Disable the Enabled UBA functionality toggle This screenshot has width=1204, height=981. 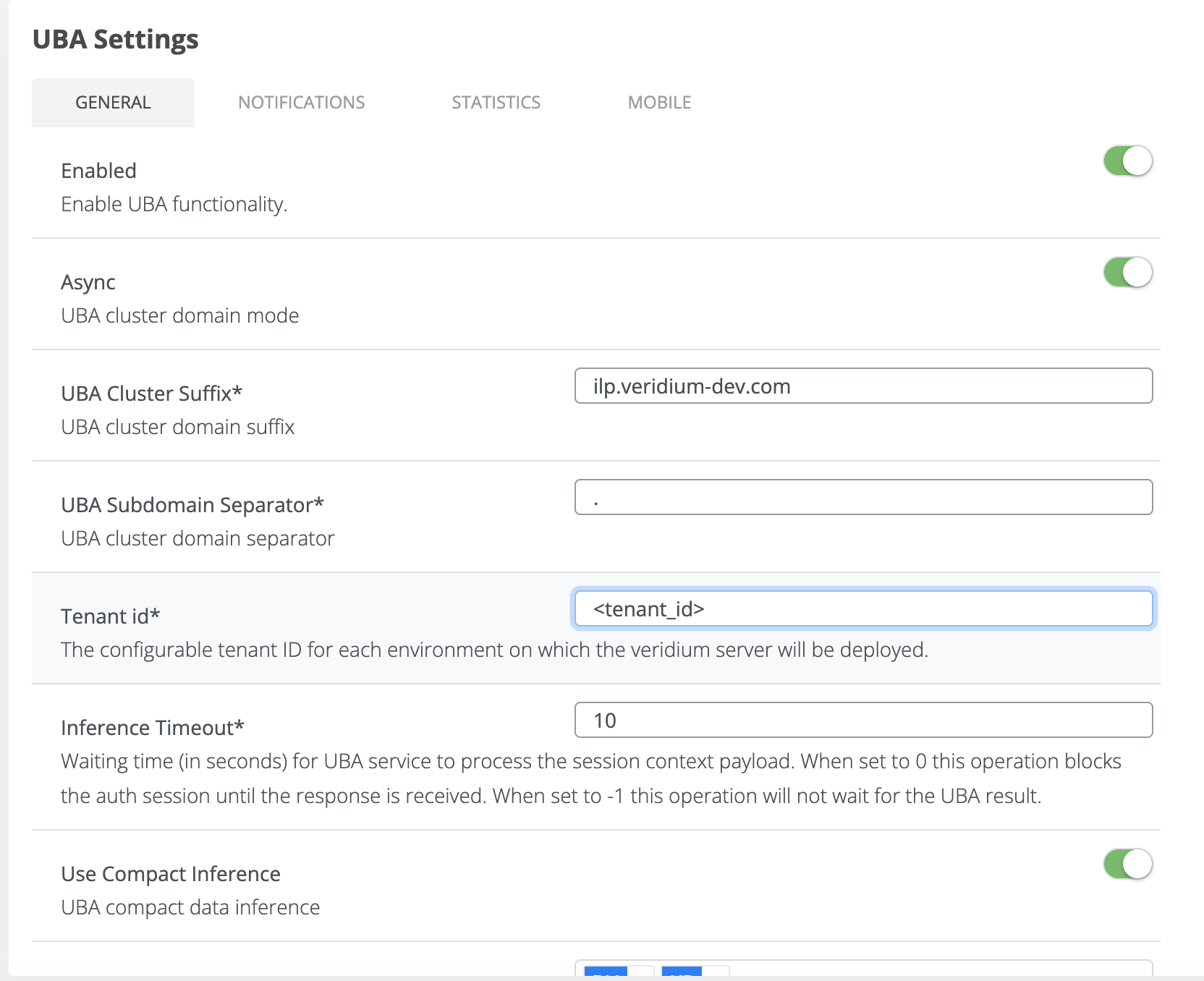[x=1127, y=161]
